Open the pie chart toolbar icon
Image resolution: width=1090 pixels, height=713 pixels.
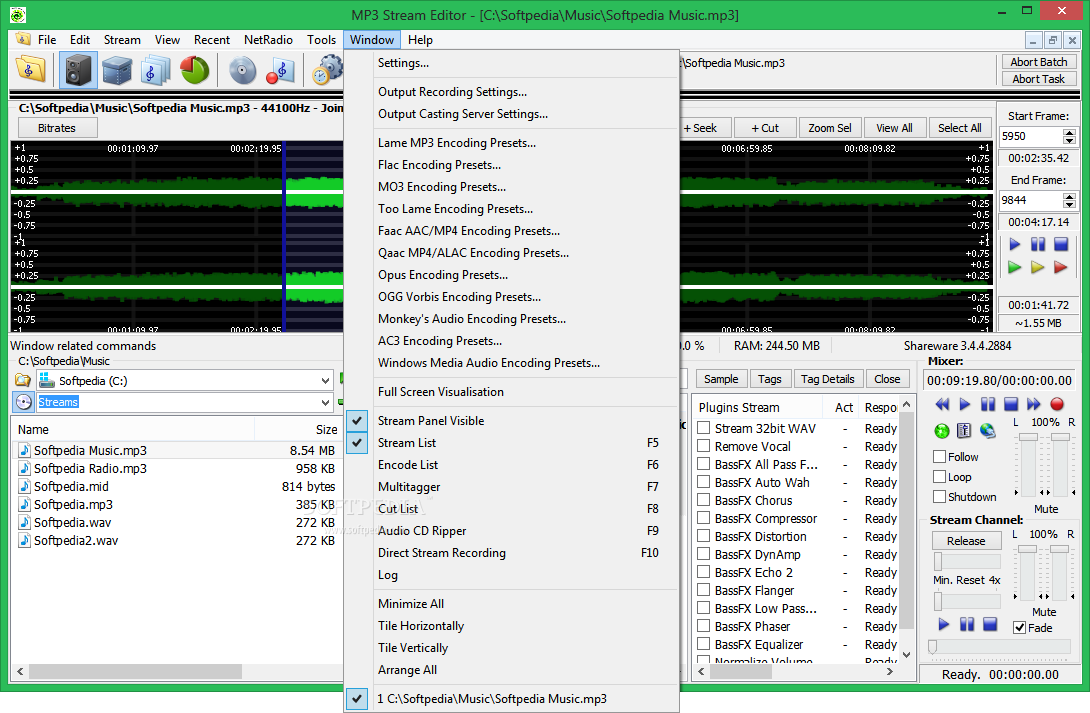[x=195, y=70]
